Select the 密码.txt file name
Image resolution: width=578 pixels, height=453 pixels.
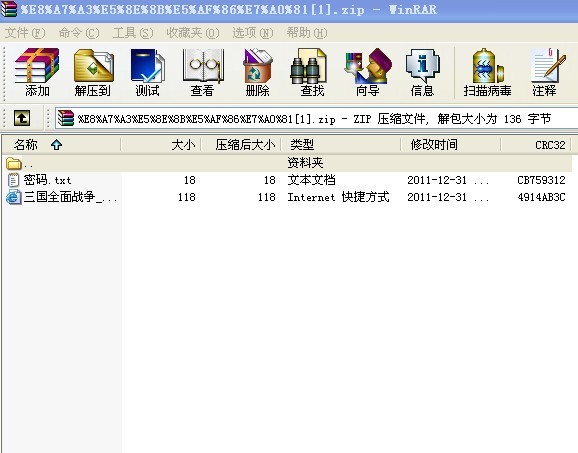coord(48,180)
